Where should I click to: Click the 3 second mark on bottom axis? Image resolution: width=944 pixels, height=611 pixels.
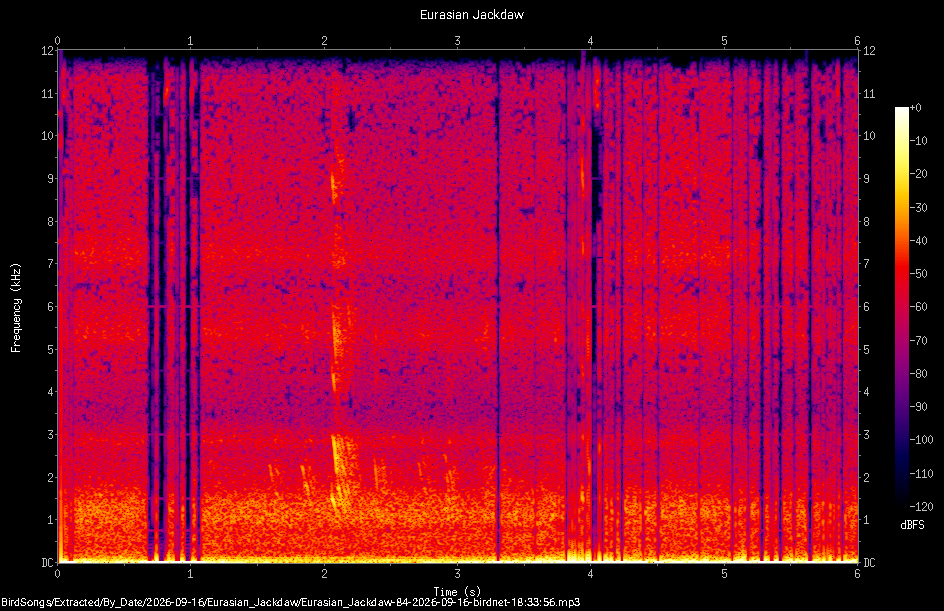(458, 574)
